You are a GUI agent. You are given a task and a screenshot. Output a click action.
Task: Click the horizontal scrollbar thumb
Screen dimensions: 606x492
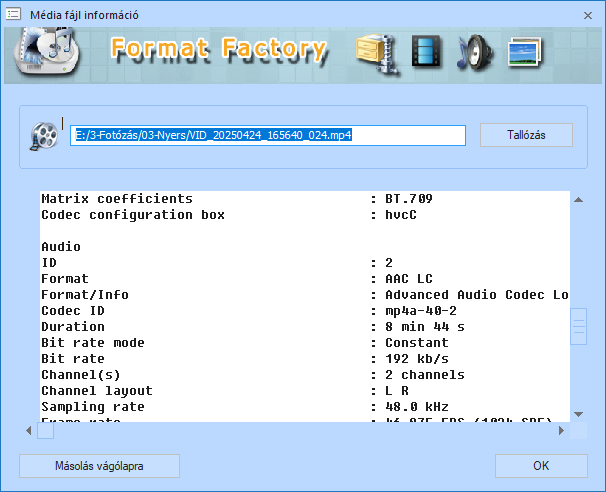click(x=45, y=430)
